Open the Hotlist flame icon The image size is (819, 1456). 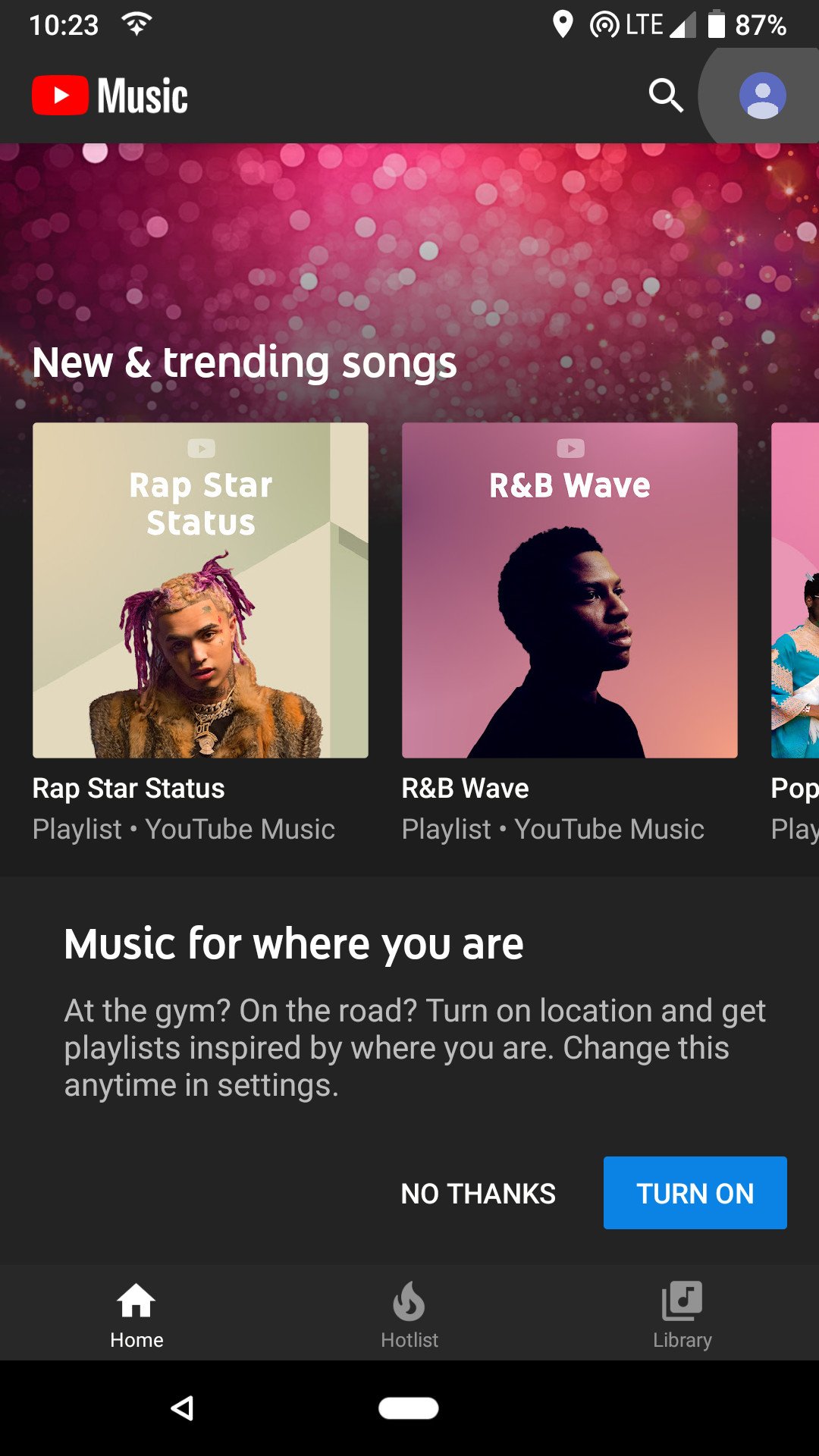[x=409, y=1301]
